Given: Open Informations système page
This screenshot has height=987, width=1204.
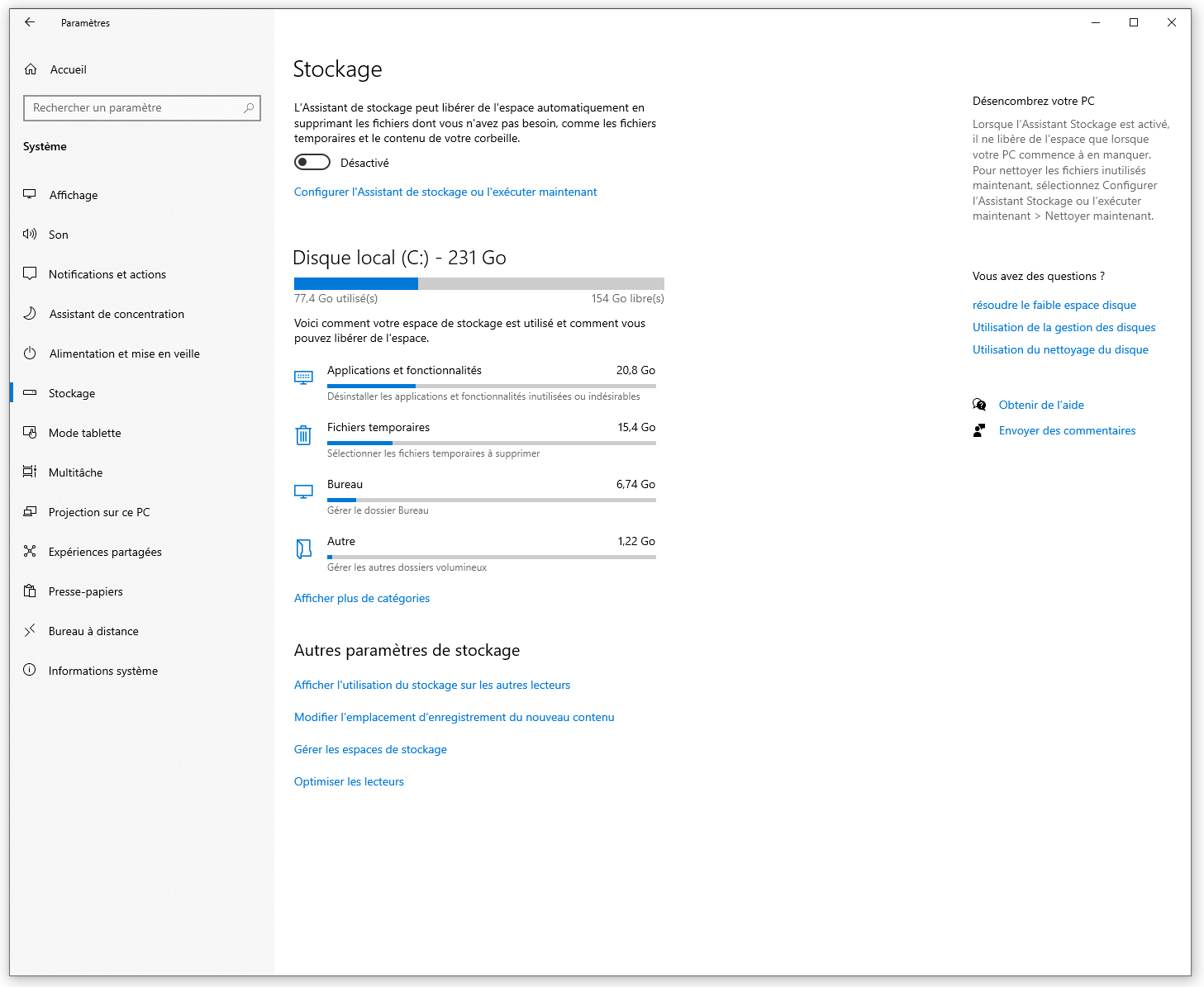Looking at the screenshot, I should click(x=103, y=671).
